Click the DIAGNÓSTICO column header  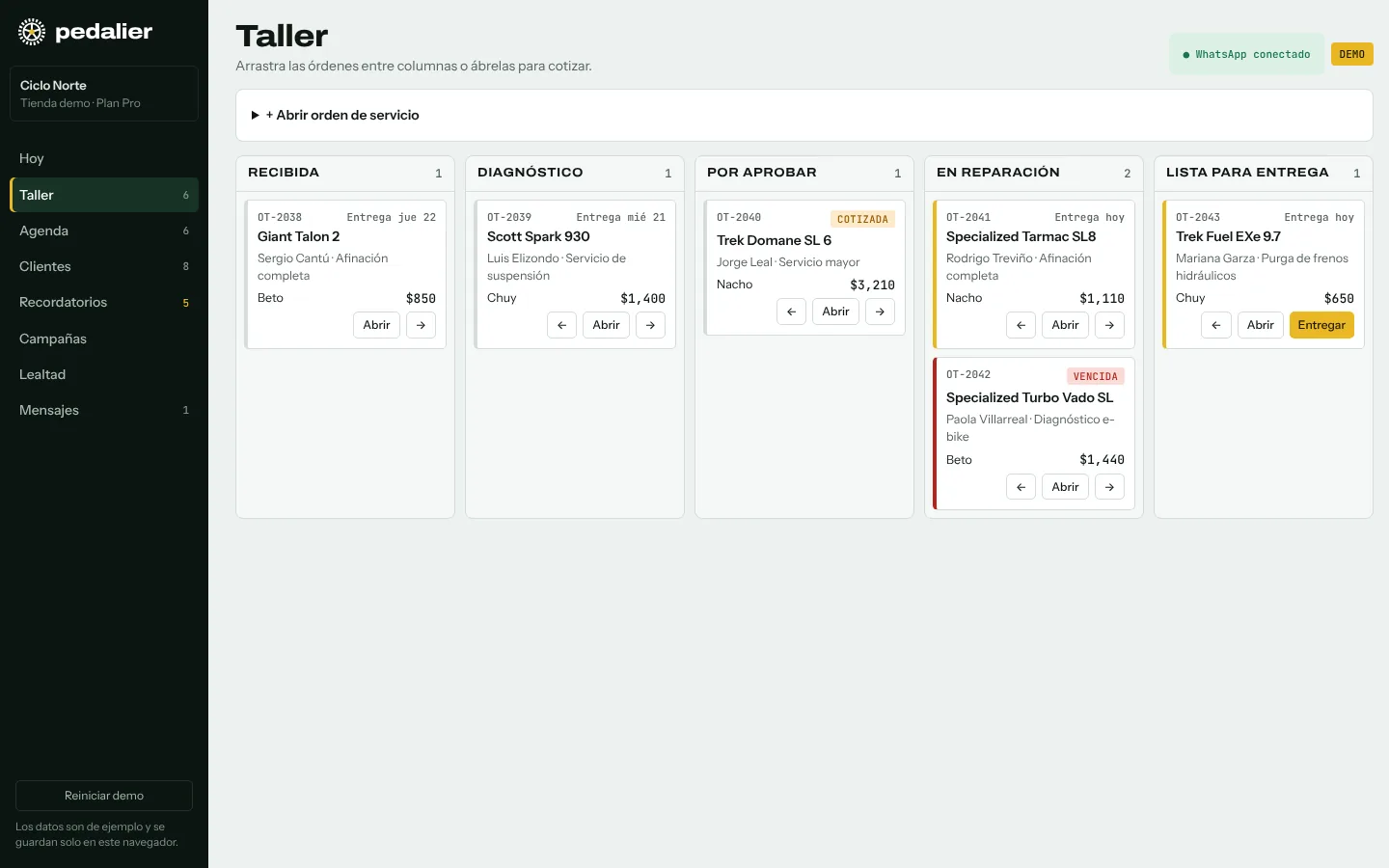(x=575, y=173)
